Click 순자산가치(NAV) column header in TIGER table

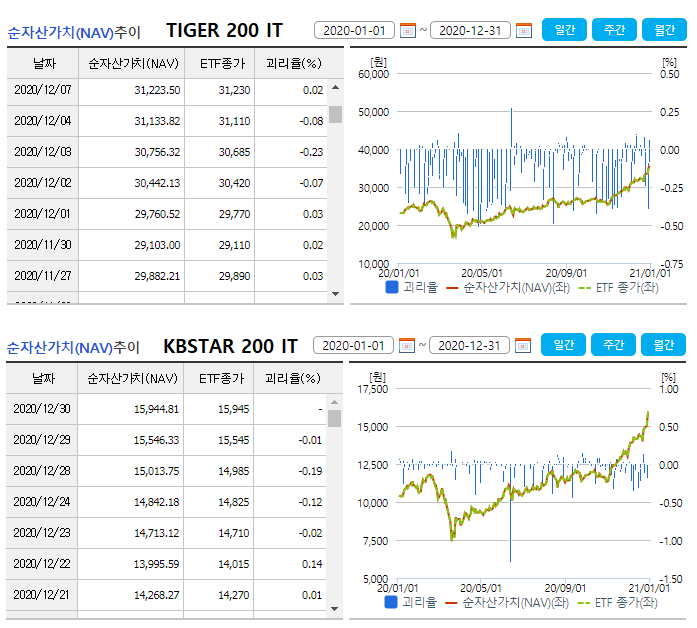(132, 64)
